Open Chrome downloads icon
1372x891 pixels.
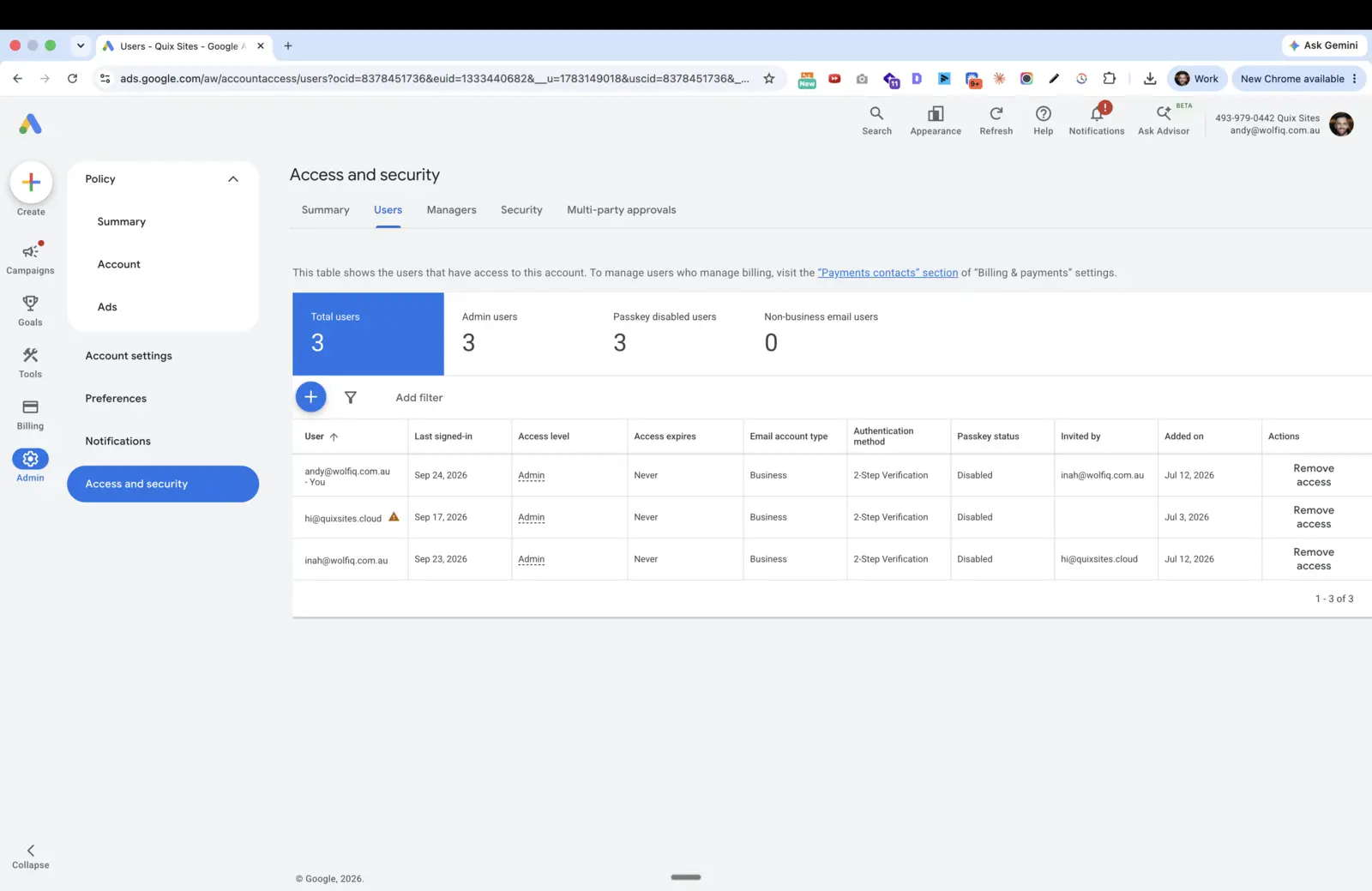[x=1150, y=79]
